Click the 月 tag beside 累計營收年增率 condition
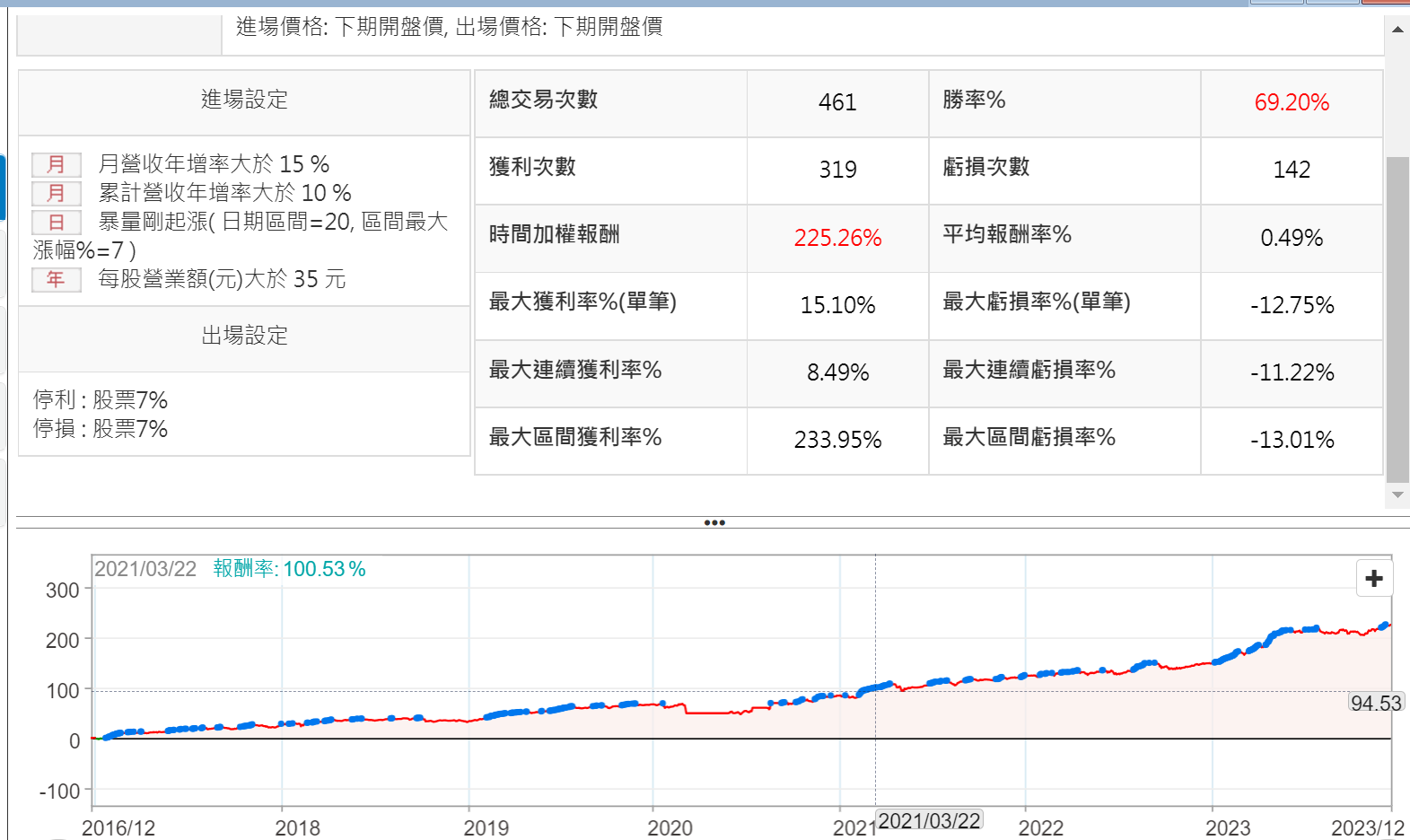Screen dimensions: 1410x840 pyautogui.click(x=56, y=193)
